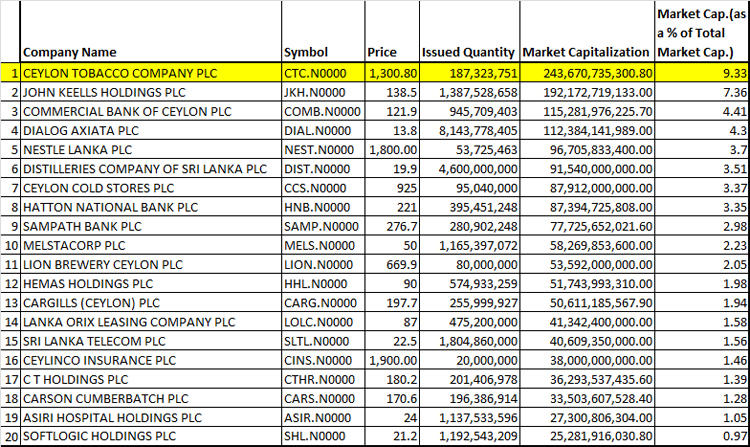Select symbol CCS.N0000
The height and width of the screenshot is (447, 750).
point(323,188)
